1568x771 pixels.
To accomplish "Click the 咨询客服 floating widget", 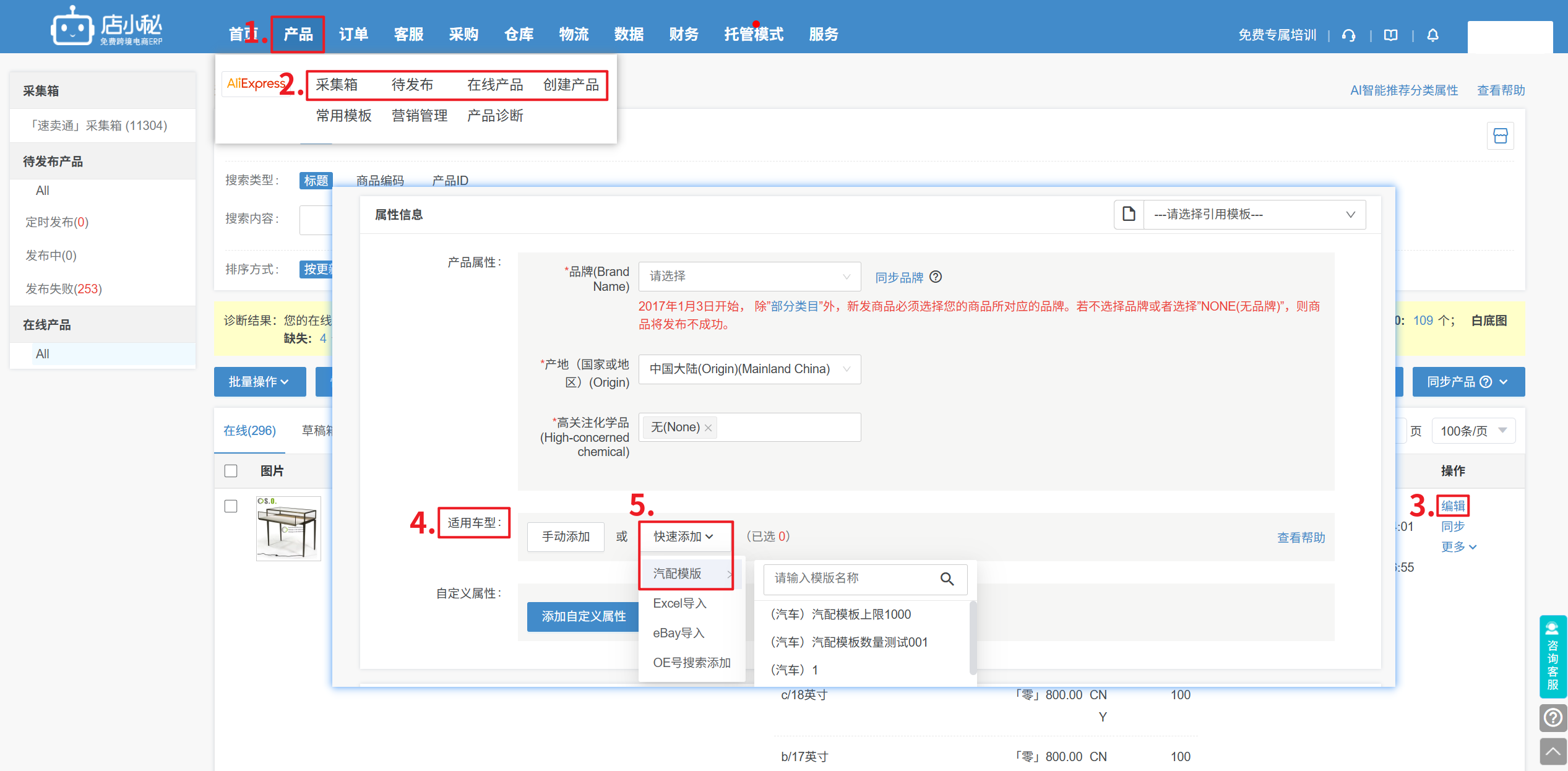I will pyautogui.click(x=1553, y=656).
